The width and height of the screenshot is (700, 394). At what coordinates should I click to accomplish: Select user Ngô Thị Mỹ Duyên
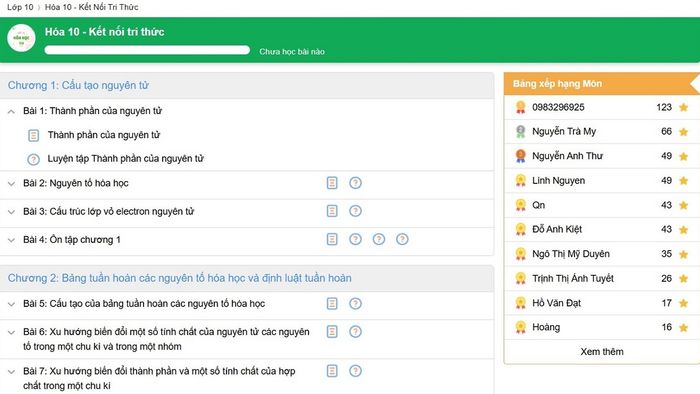point(571,254)
